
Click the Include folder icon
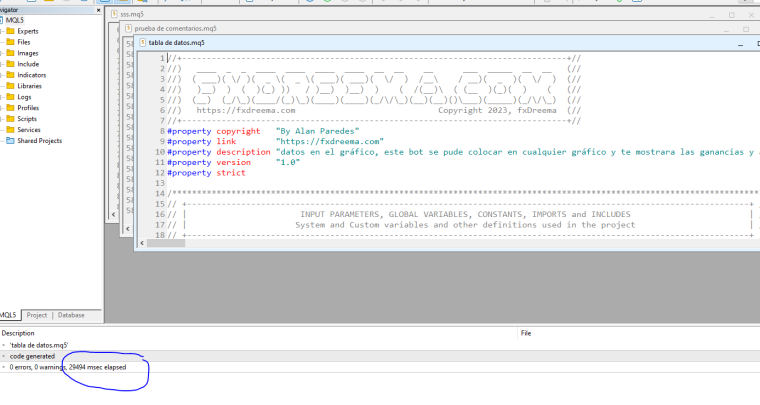click(10, 64)
